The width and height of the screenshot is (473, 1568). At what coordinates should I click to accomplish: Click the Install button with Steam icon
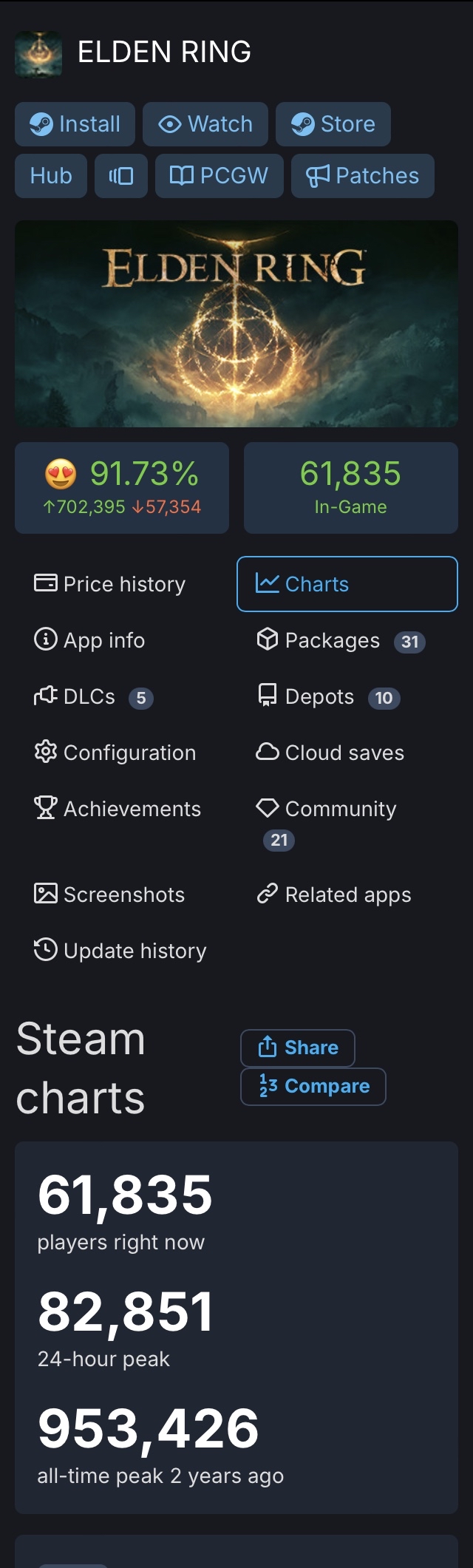[75, 124]
